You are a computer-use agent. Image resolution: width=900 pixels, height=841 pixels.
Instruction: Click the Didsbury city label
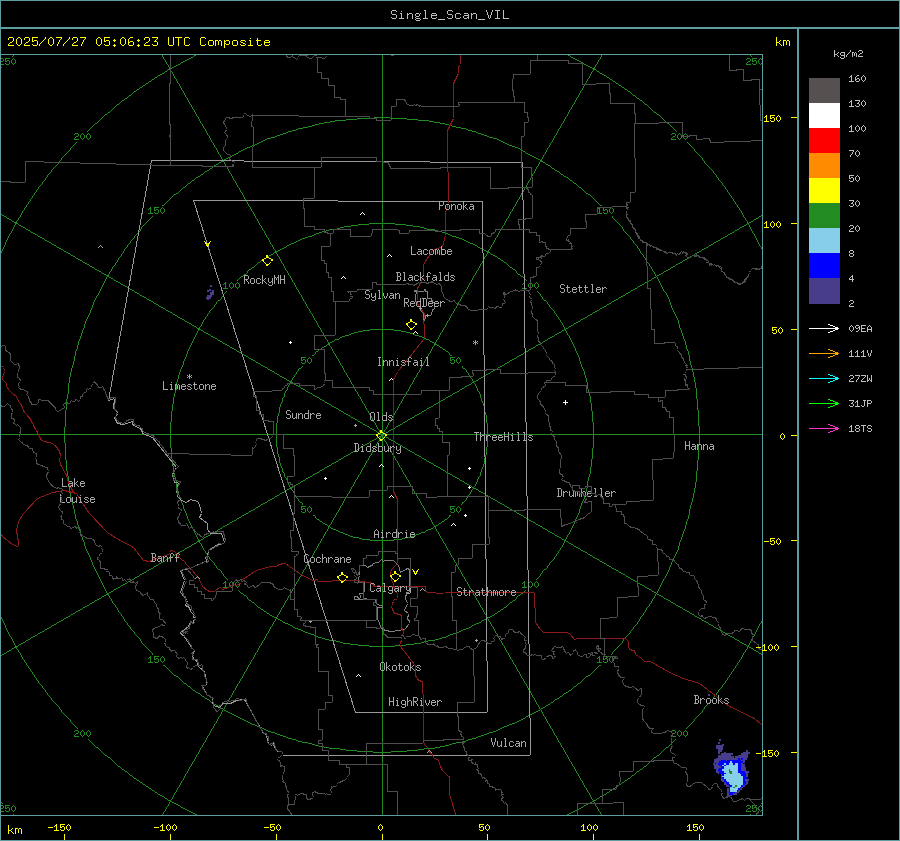coord(377,448)
